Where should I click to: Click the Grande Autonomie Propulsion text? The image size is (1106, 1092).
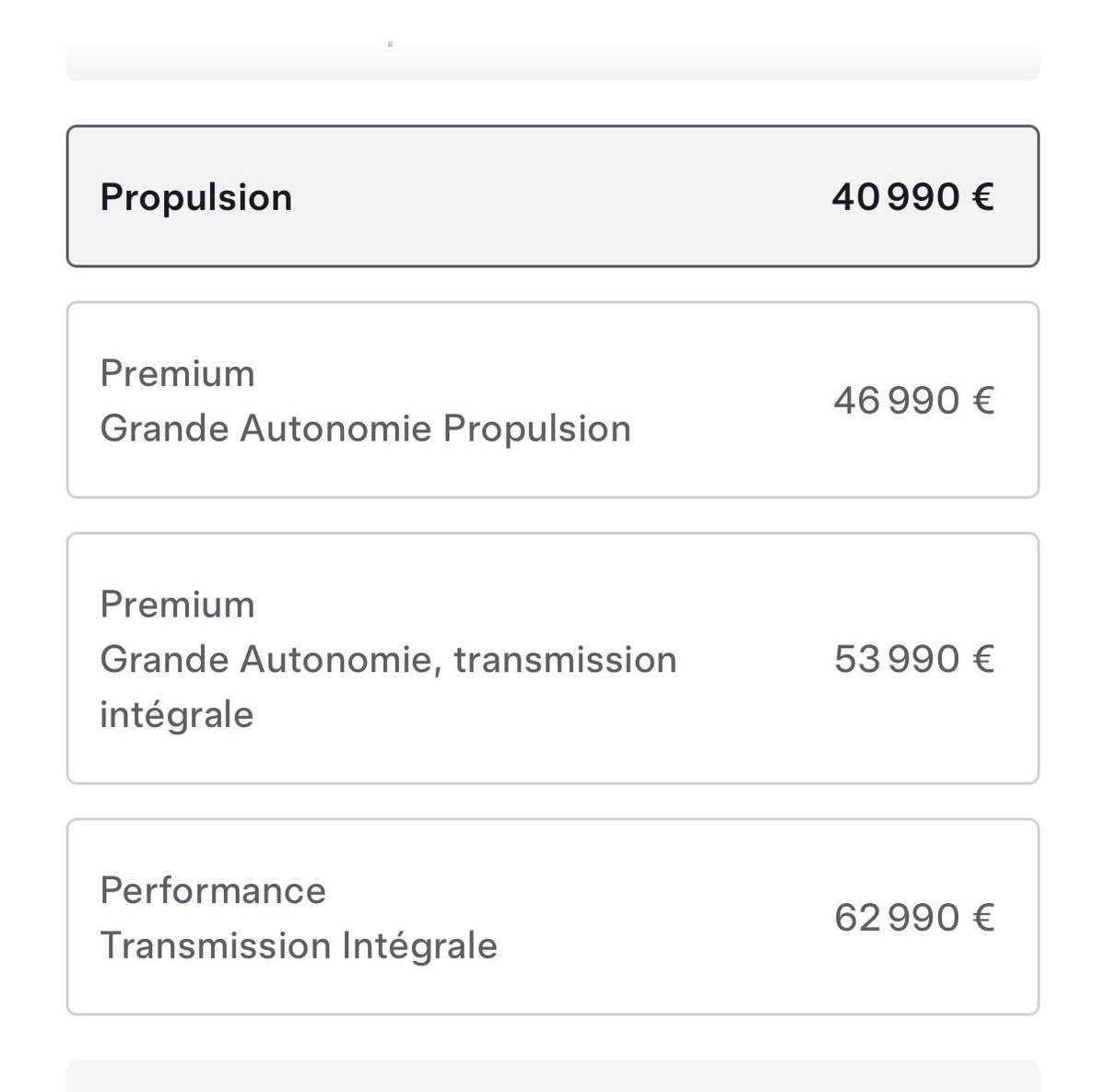(365, 429)
